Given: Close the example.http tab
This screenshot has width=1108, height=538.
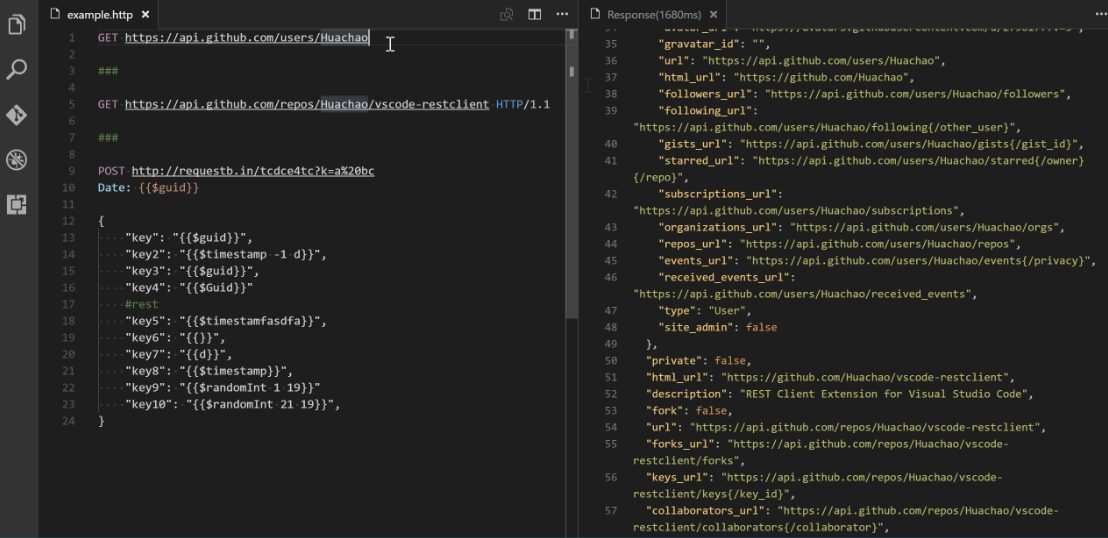Looking at the screenshot, I should 146,14.
